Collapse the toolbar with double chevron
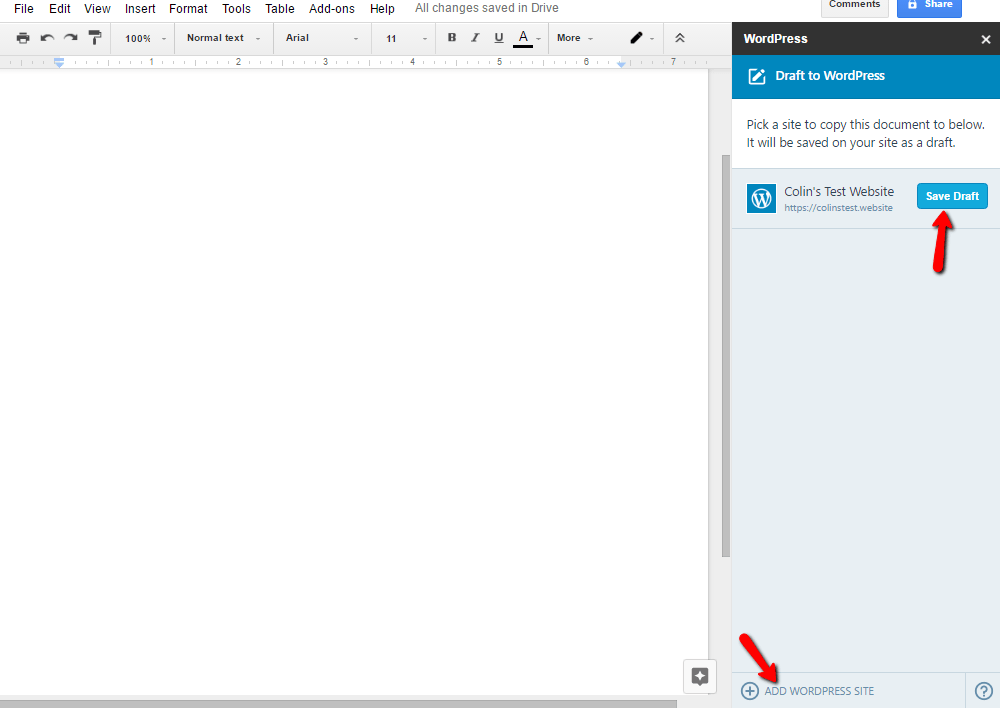 [680, 38]
